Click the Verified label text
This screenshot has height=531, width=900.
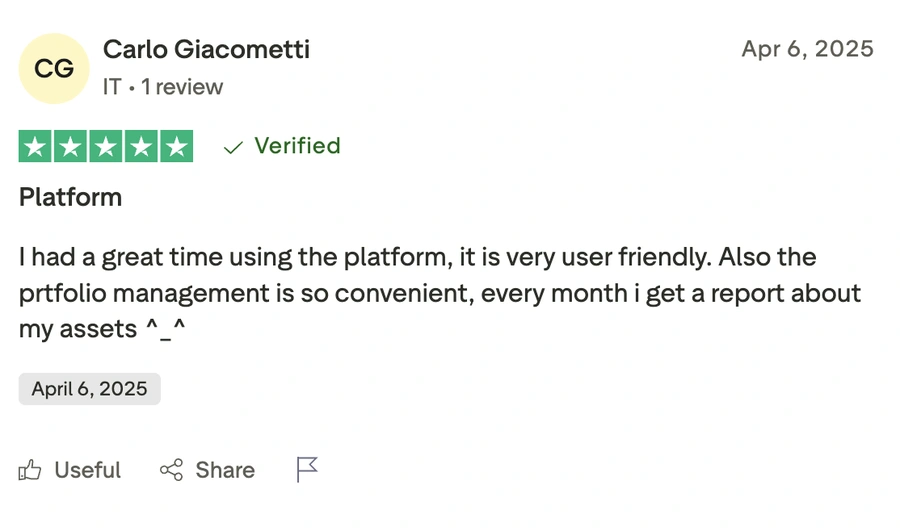297,146
